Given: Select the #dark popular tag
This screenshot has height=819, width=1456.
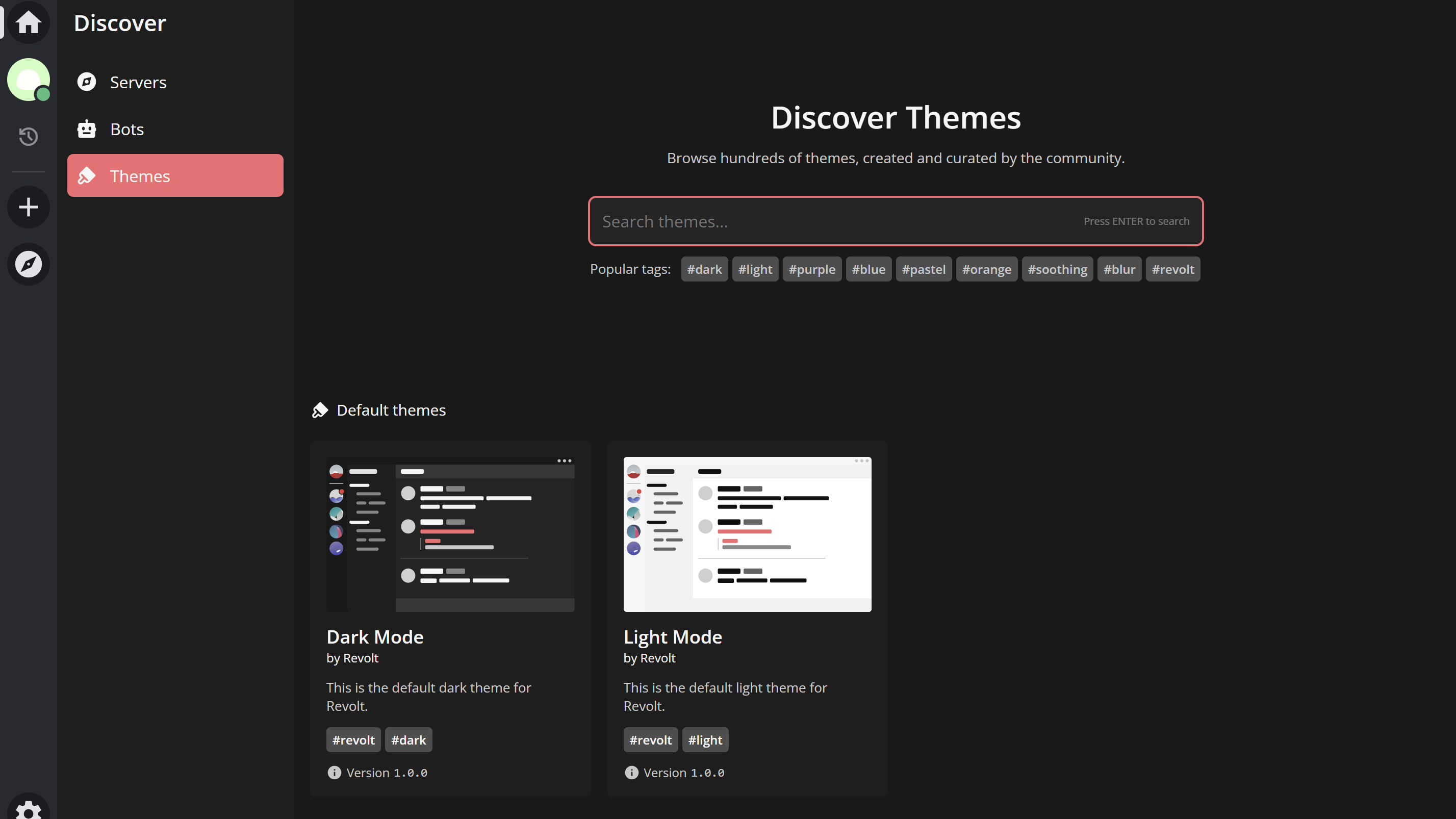Looking at the screenshot, I should click(704, 269).
